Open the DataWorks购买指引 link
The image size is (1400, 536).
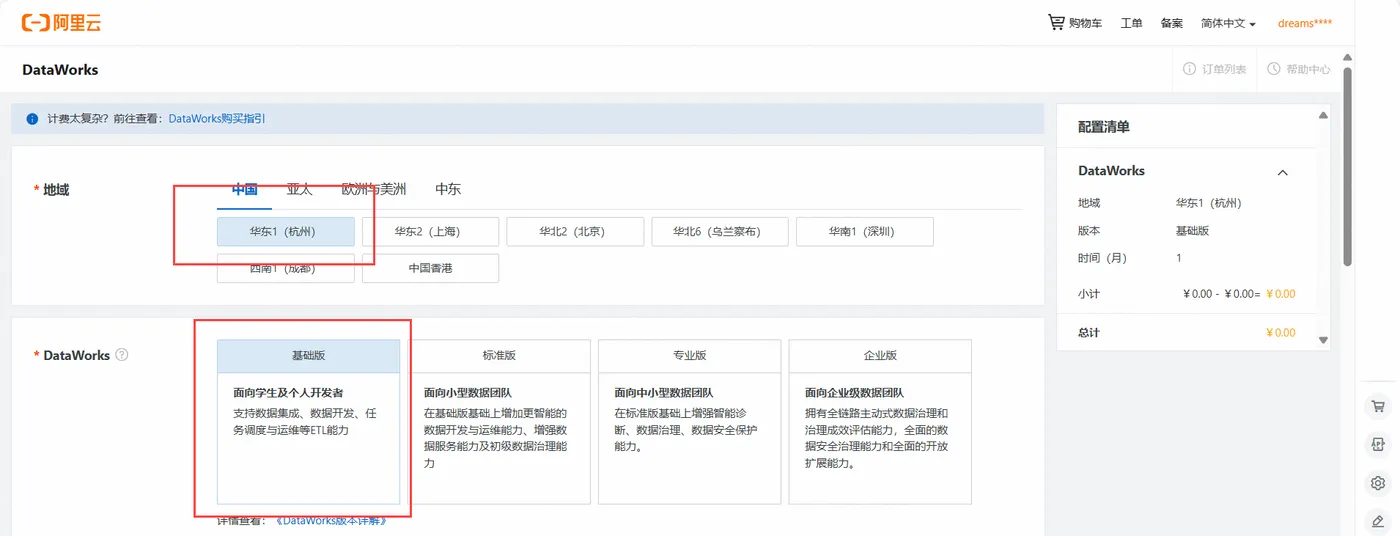point(217,119)
